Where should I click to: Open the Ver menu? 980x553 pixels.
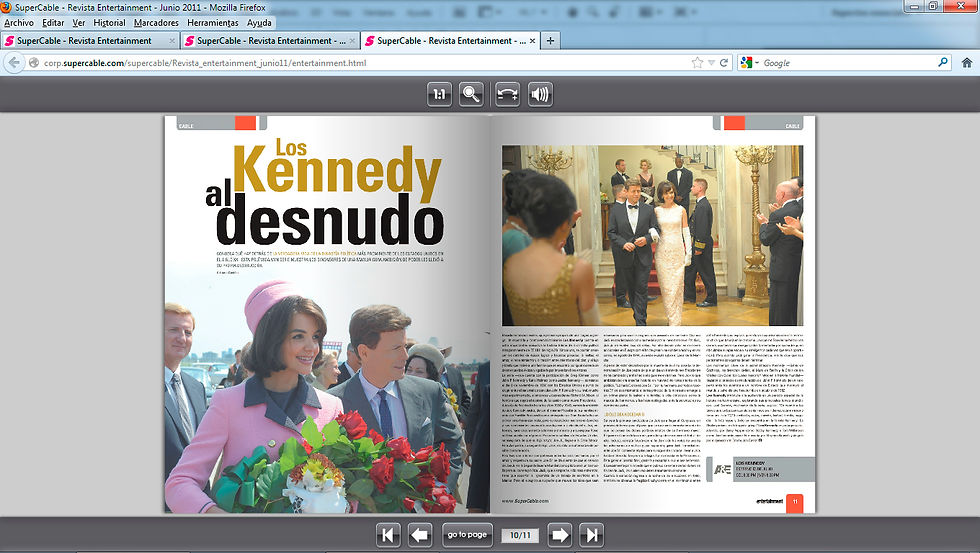[x=79, y=22]
